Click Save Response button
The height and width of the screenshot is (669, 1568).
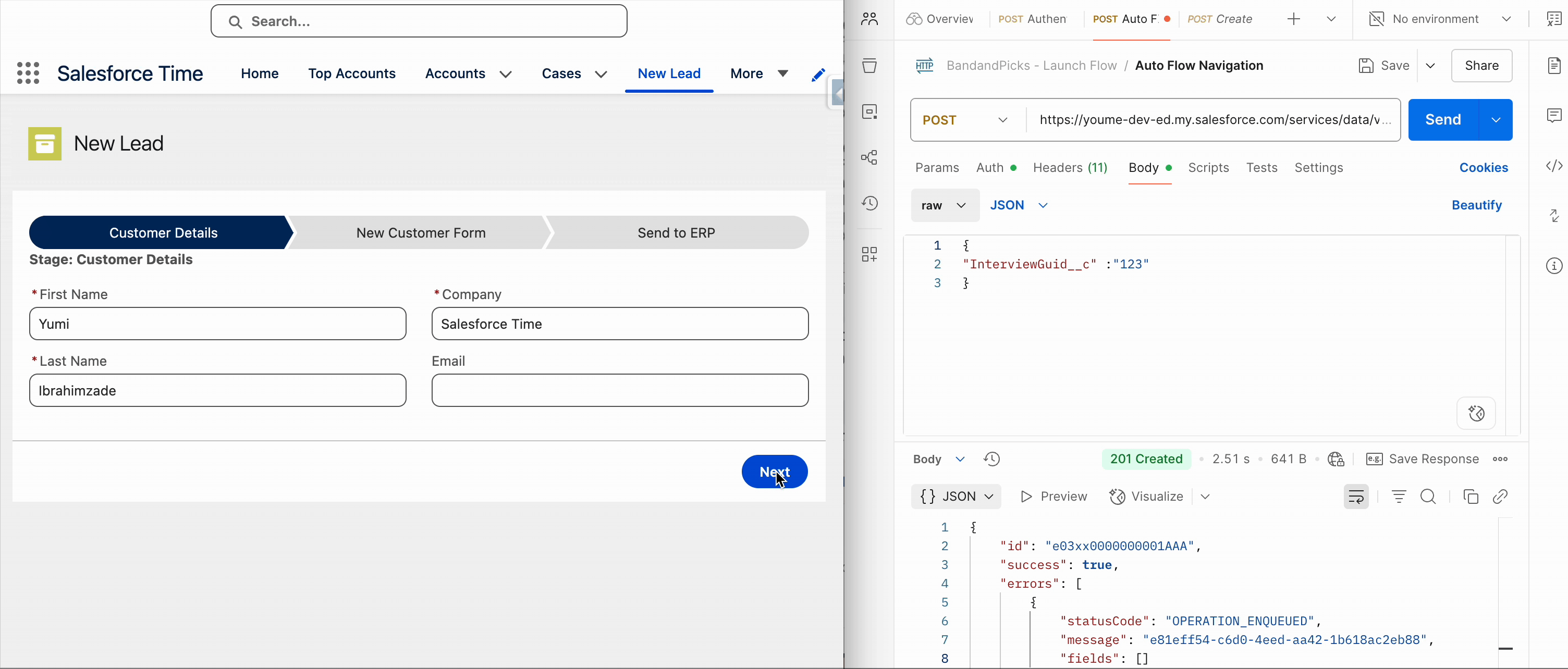[x=1423, y=459]
